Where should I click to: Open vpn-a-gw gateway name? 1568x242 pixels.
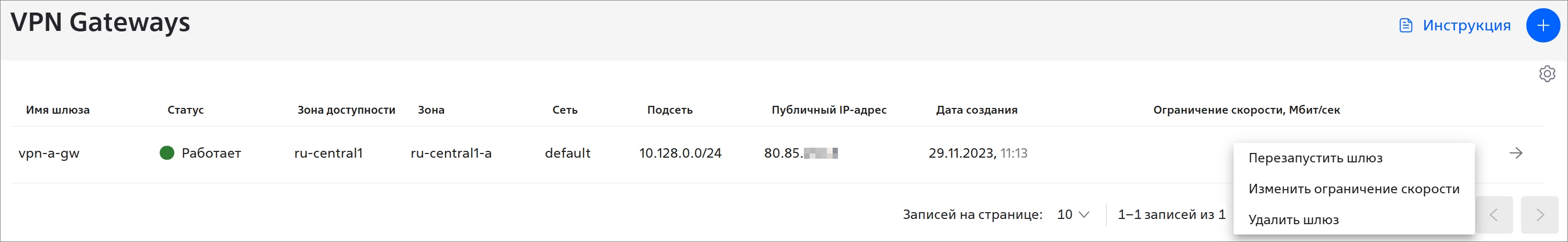coord(49,153)
